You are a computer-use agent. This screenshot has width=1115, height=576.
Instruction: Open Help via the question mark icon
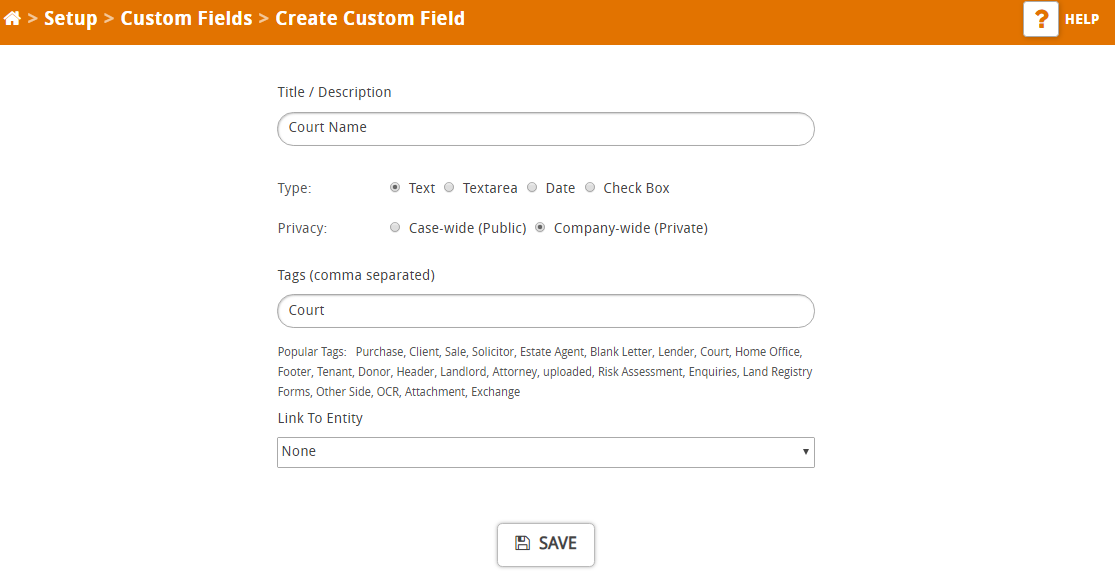point(1040,19)
